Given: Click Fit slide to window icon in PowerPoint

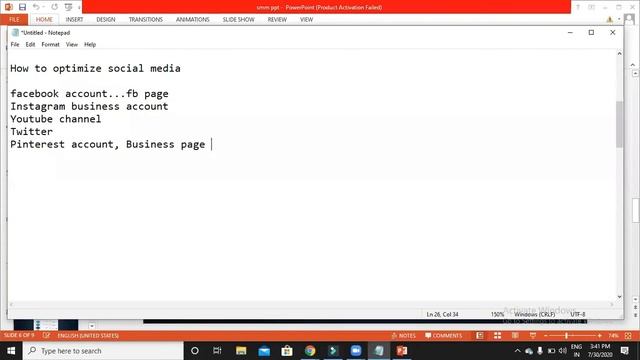Looking at the screenshot, I should 628,336.
